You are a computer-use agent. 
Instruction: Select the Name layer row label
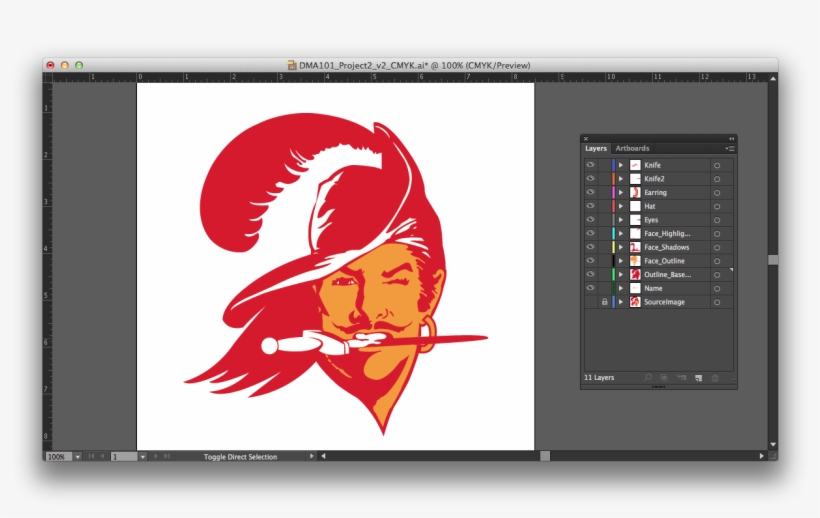tap(653, 289)
